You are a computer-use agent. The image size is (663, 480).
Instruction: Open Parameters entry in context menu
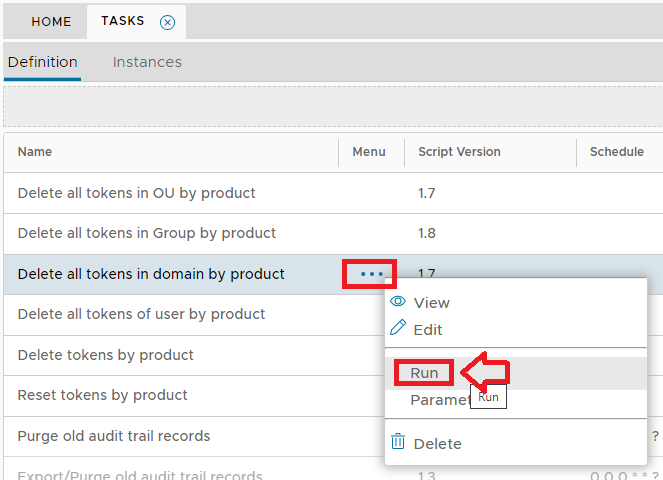click(438, 400)
